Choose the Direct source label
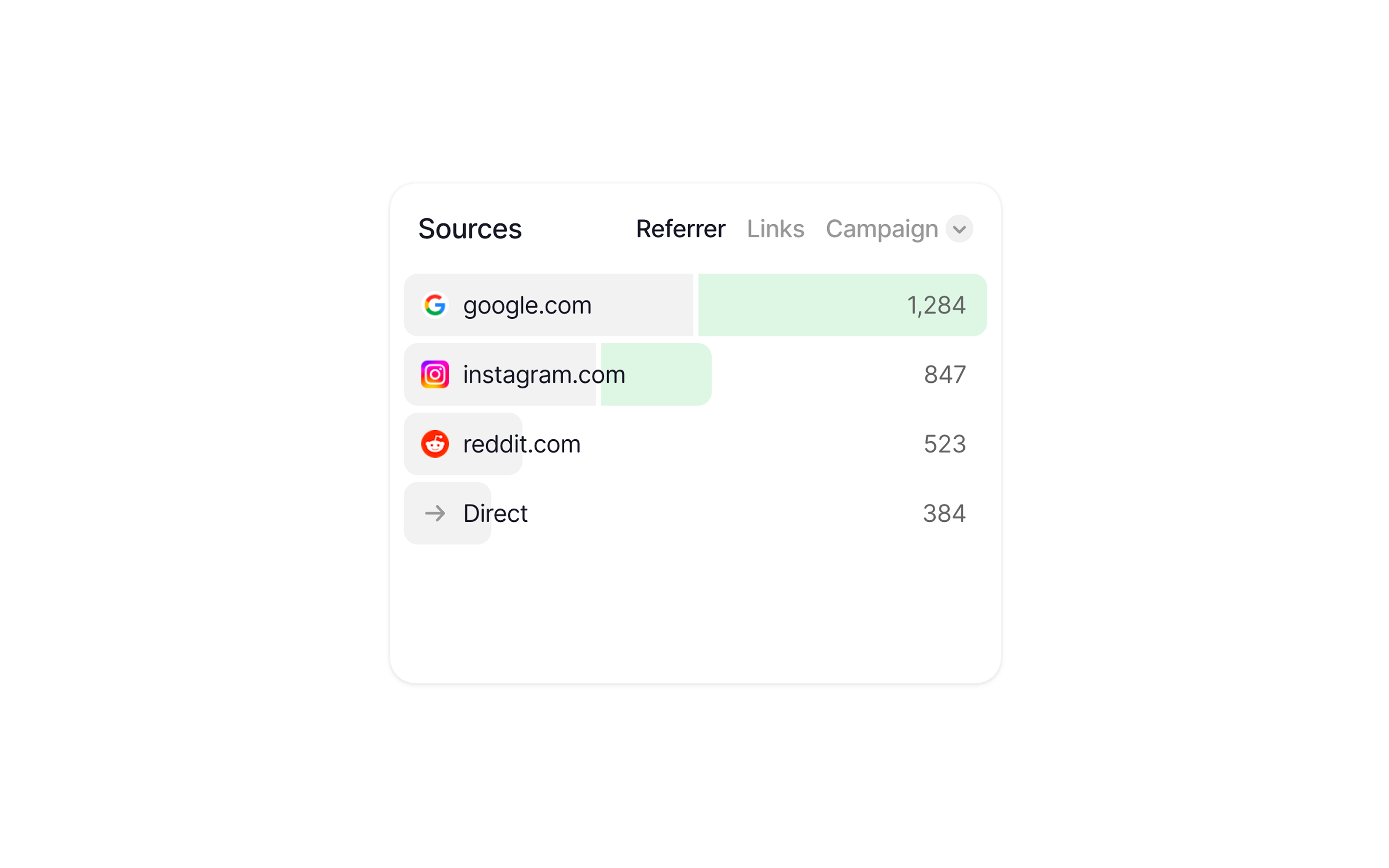Screen dimensions: 1389x868 pos(495,513)
